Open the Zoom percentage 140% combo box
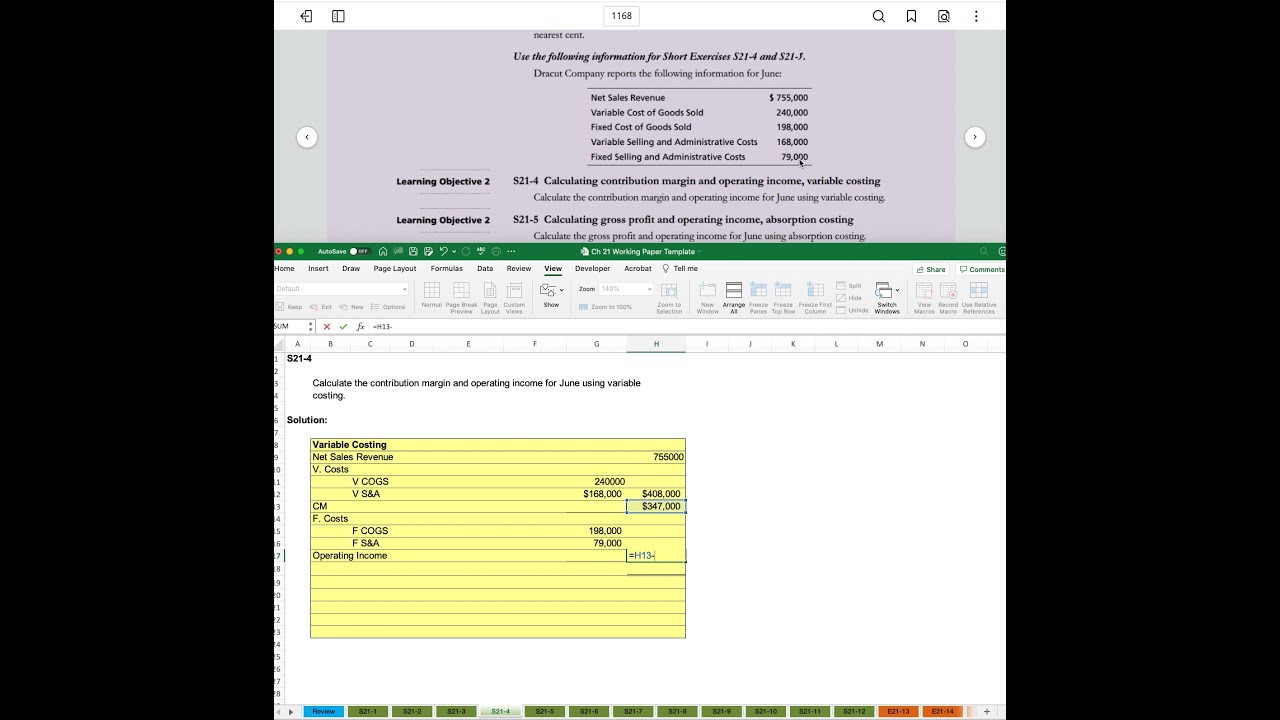The width and height of the screenshot is (1280, 720). pos(626,289)
